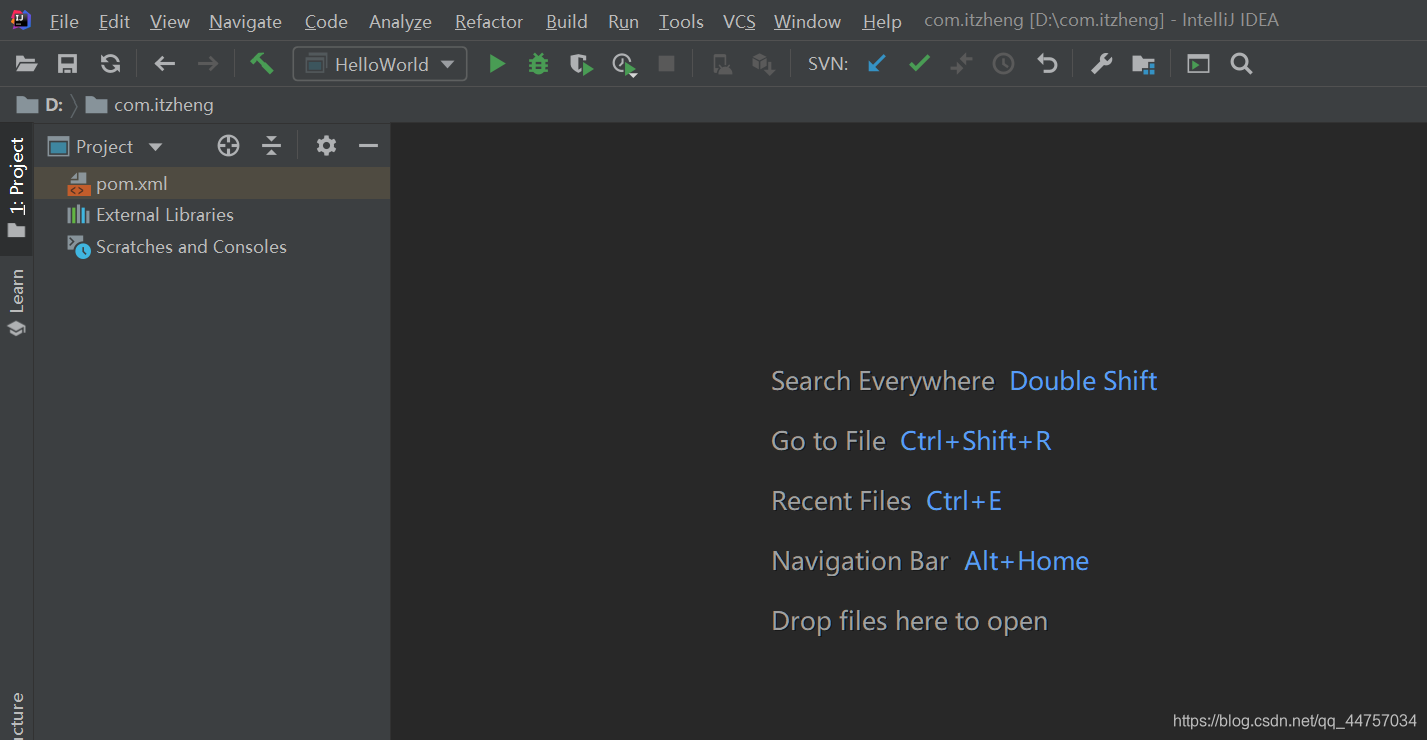Toggle the 1: Project tool window tab

[x=17, y=186]
